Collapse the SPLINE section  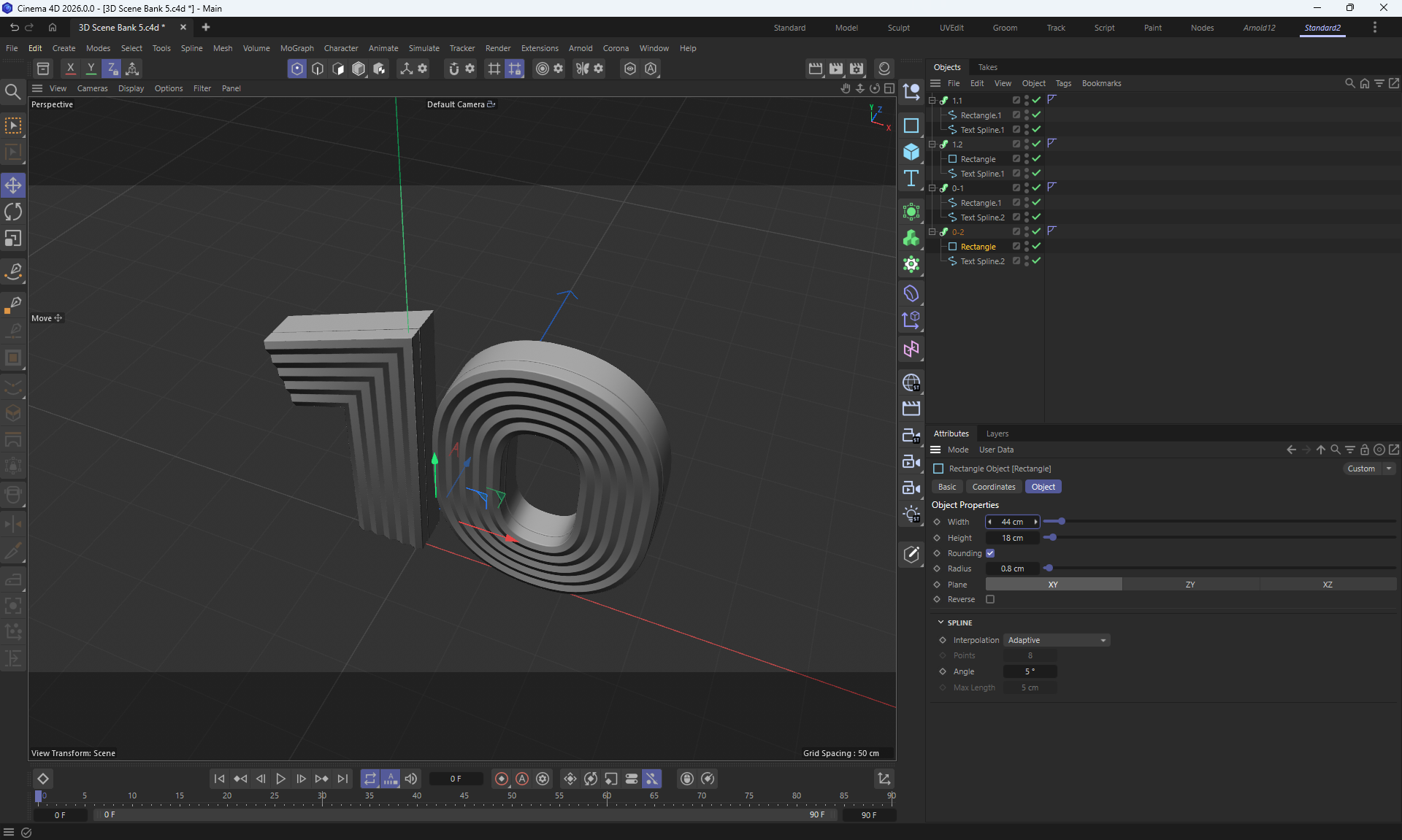(941, 623)
